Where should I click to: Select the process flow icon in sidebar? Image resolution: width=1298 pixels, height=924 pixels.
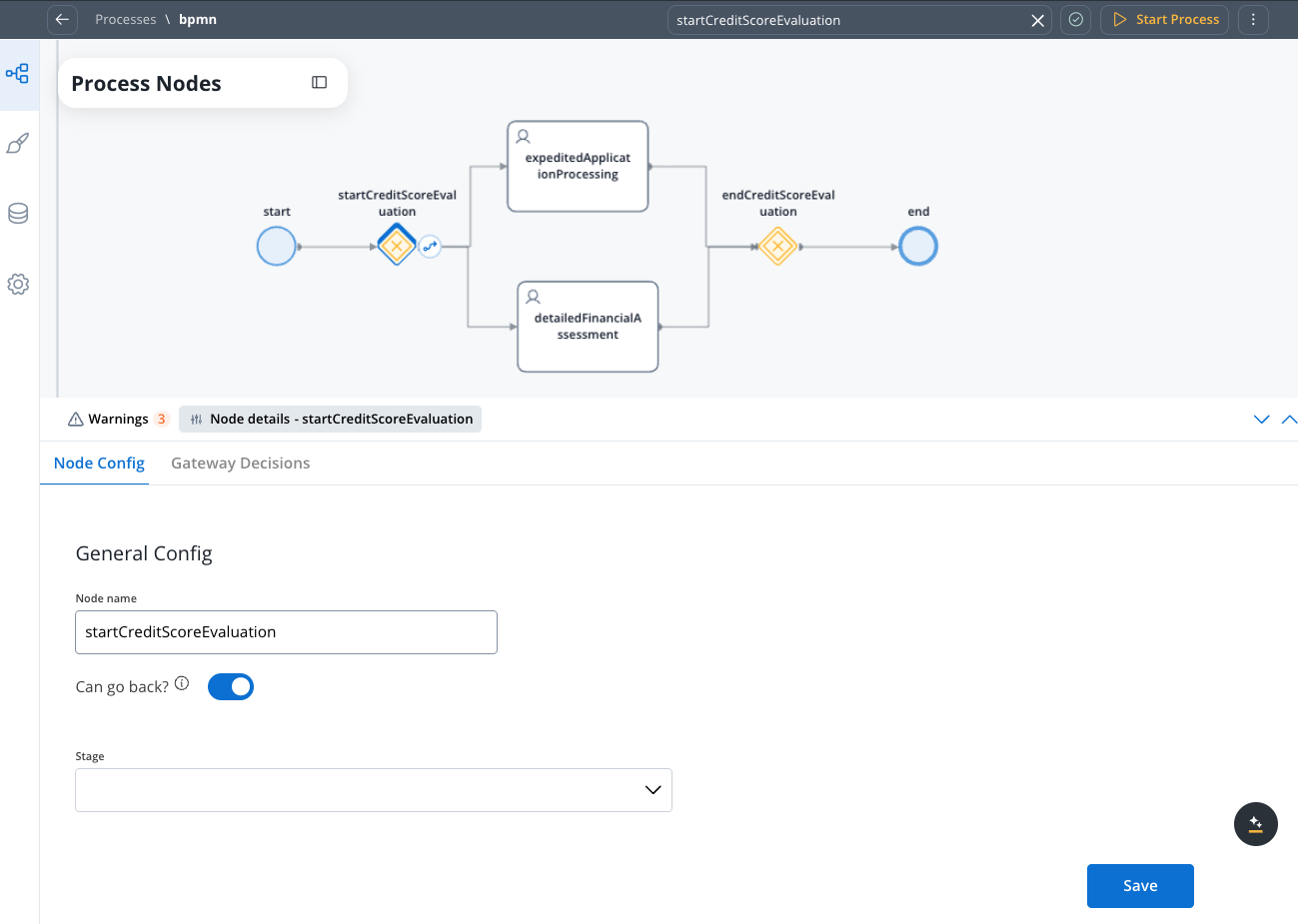[18, 73]
